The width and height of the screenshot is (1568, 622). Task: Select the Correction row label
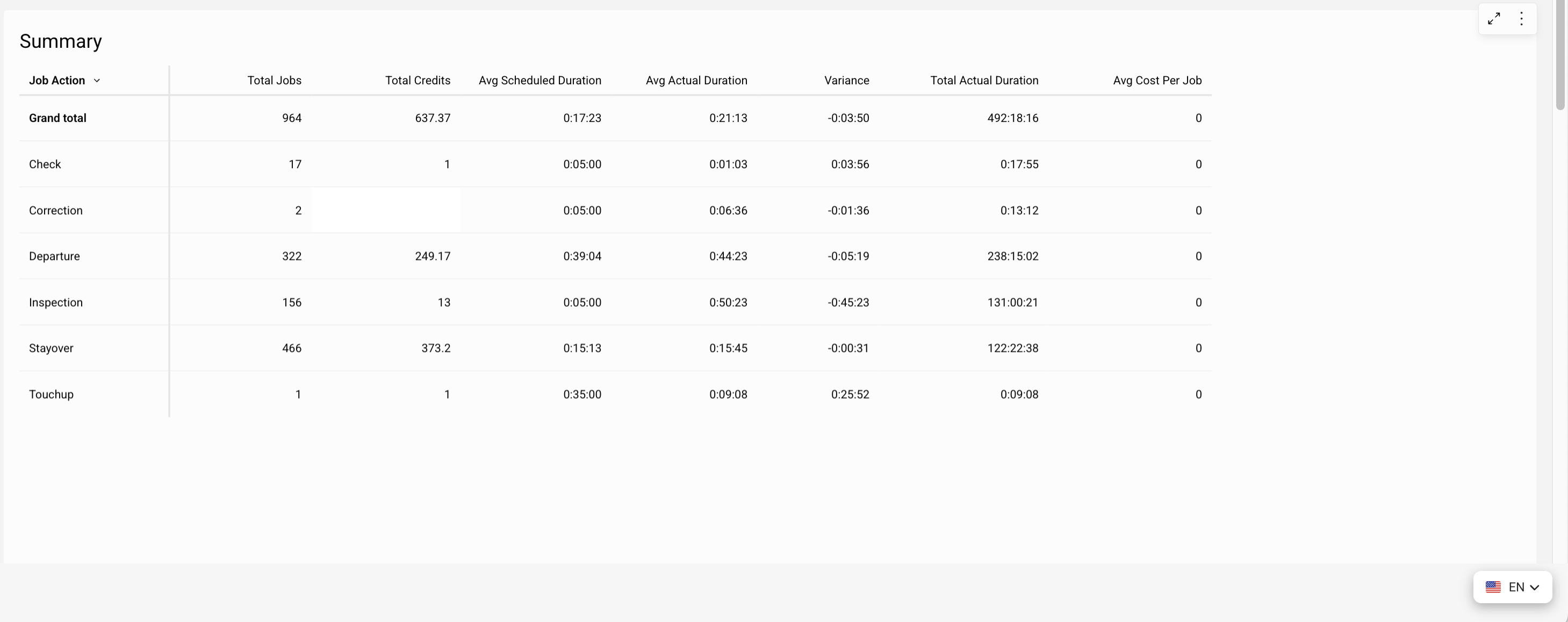click(56, 211)
